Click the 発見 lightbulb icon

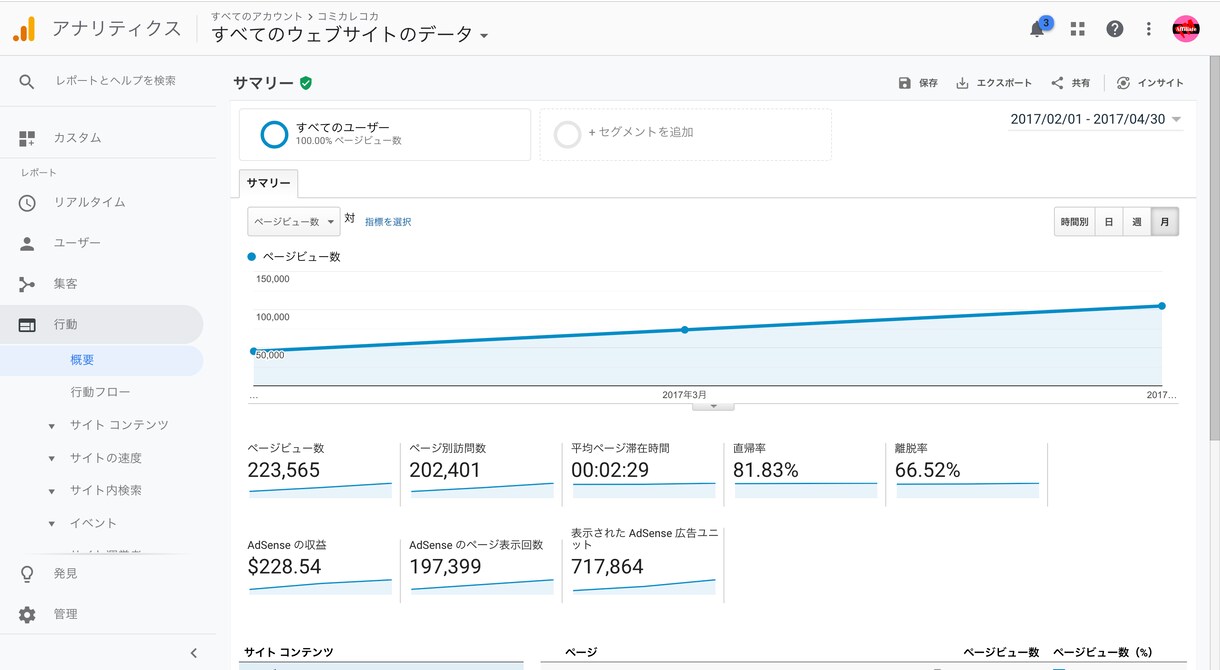[27, 573]
